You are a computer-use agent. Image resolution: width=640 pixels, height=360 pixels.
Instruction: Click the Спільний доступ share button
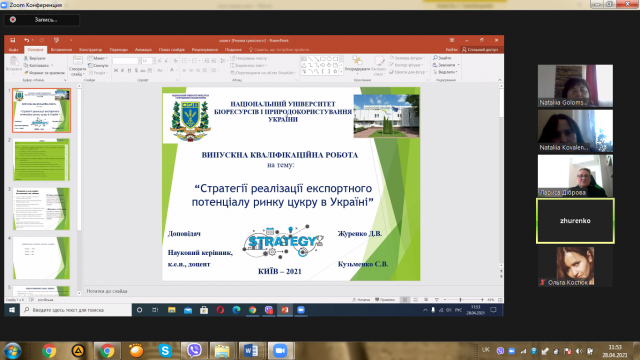coord(480,50)
